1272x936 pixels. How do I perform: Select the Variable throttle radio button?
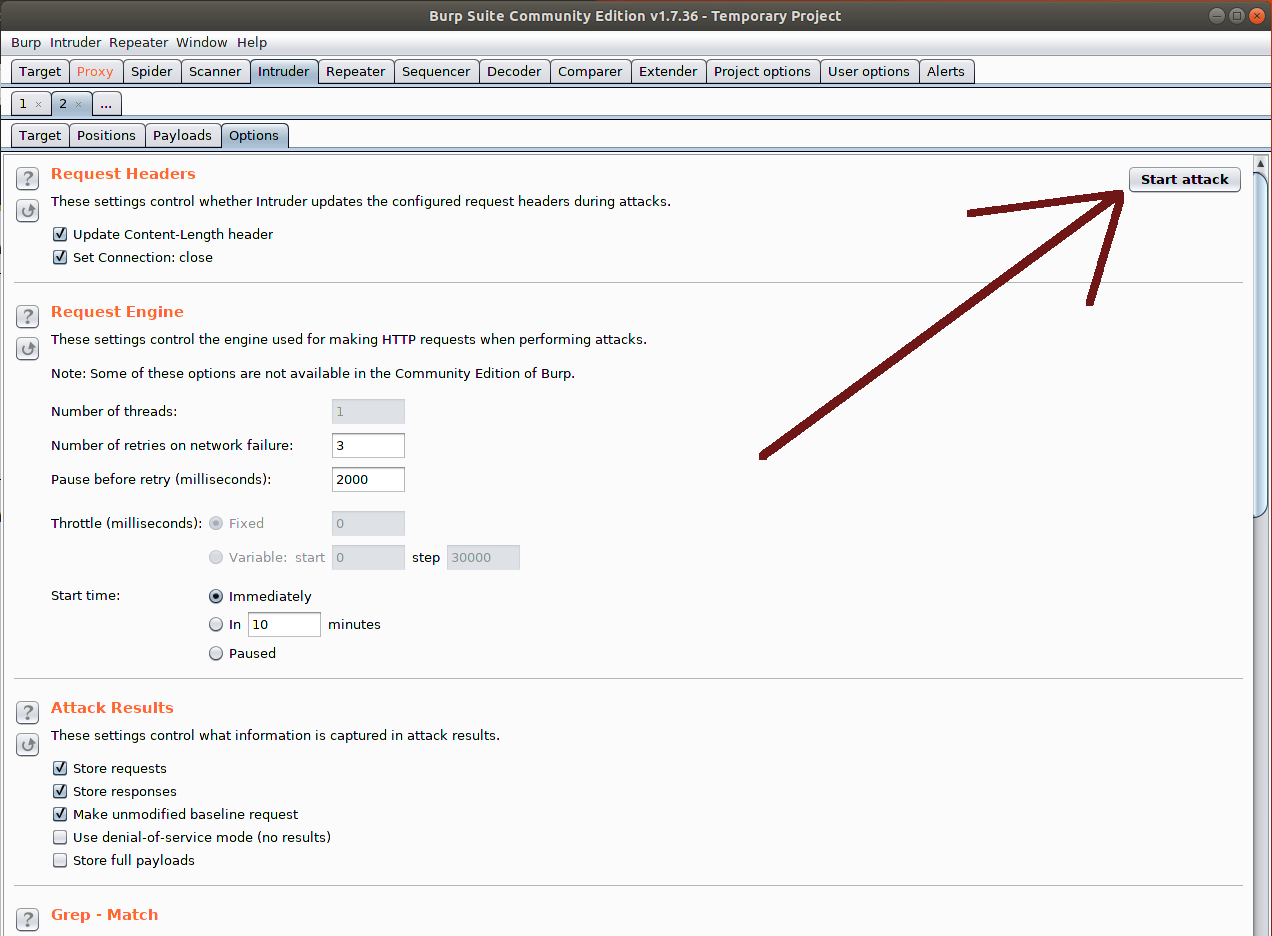tap(216, 557)
